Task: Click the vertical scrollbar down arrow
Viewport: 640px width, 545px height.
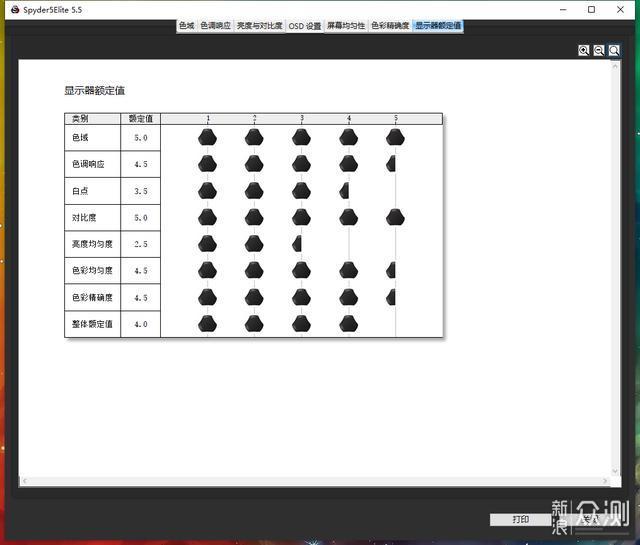Action: (616, 471)
